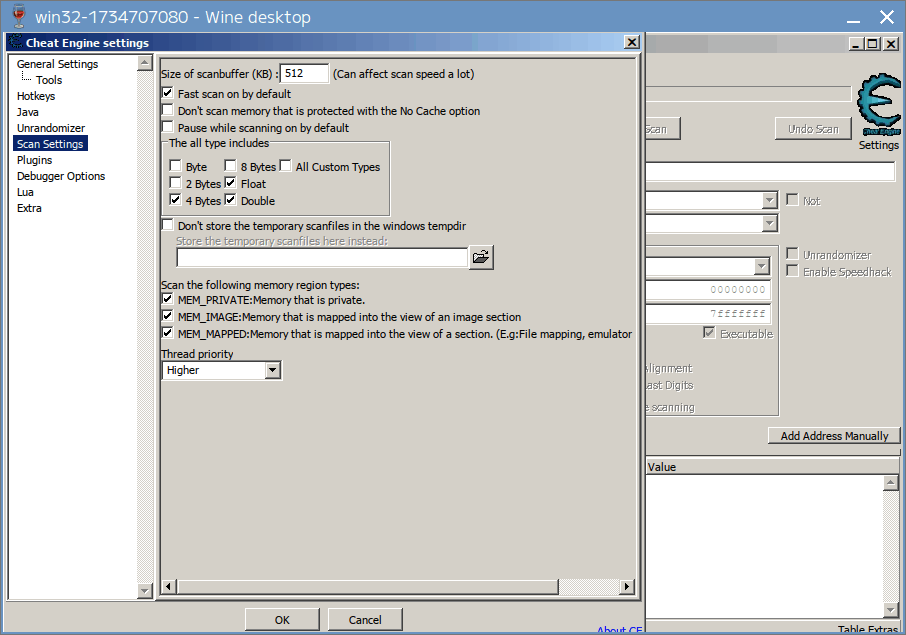Open the Plugins settings page
This screenshot has width=906, height=635.
[x=35, y=160]
